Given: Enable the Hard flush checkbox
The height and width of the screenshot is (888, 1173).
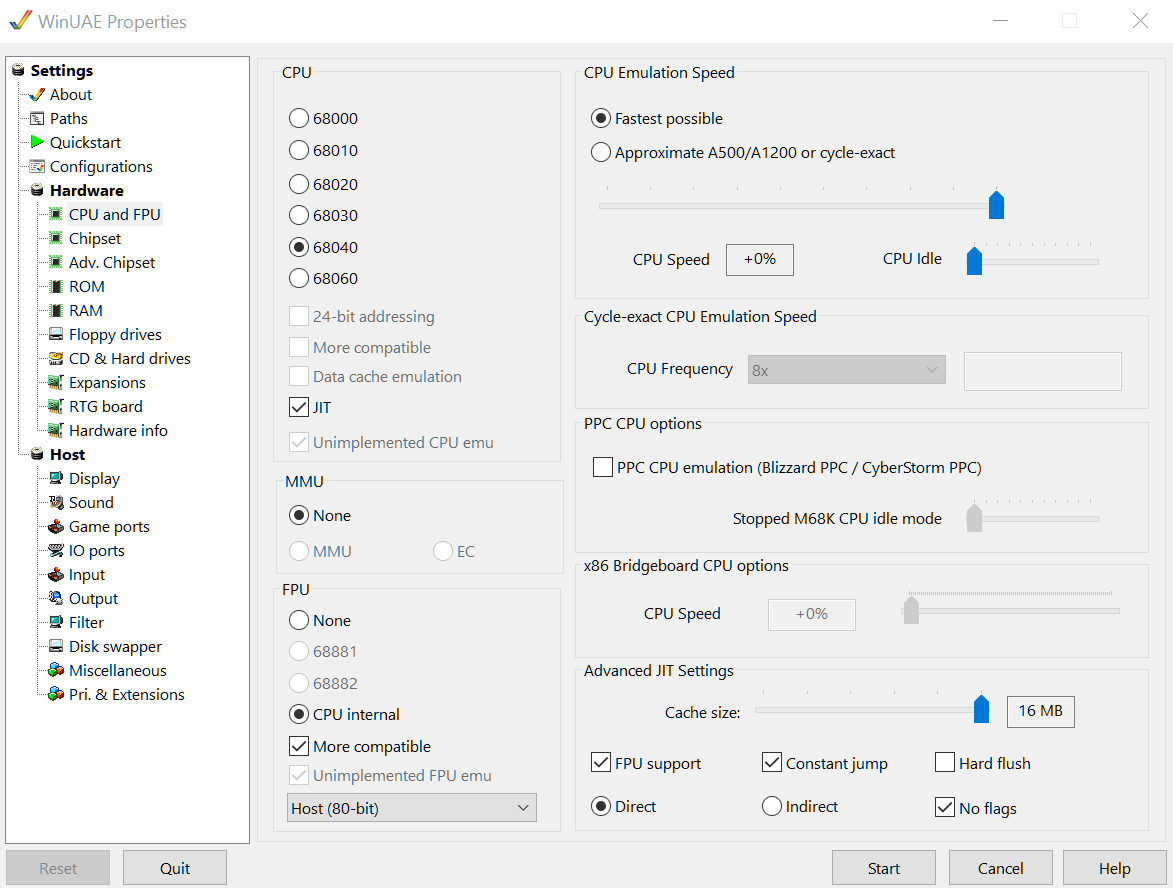Looking at the screenshot, I should pyautogui.click(x=945, y=762).
